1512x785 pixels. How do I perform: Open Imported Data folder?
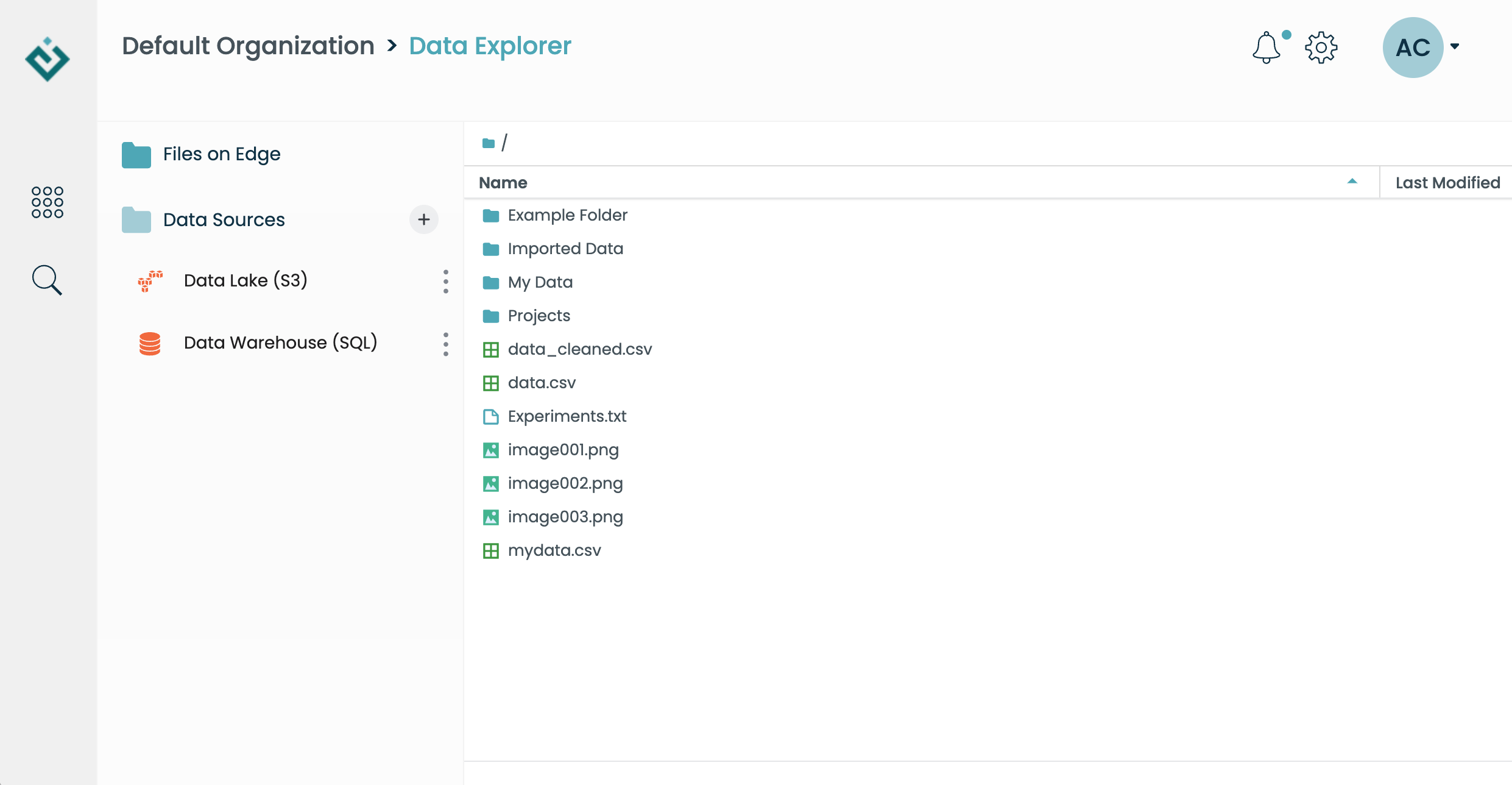[x=565, y=249]
